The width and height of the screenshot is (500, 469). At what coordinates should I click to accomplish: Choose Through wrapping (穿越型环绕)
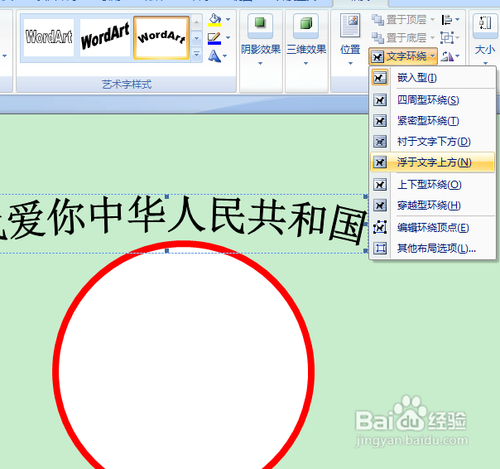[x=432, y=205]
